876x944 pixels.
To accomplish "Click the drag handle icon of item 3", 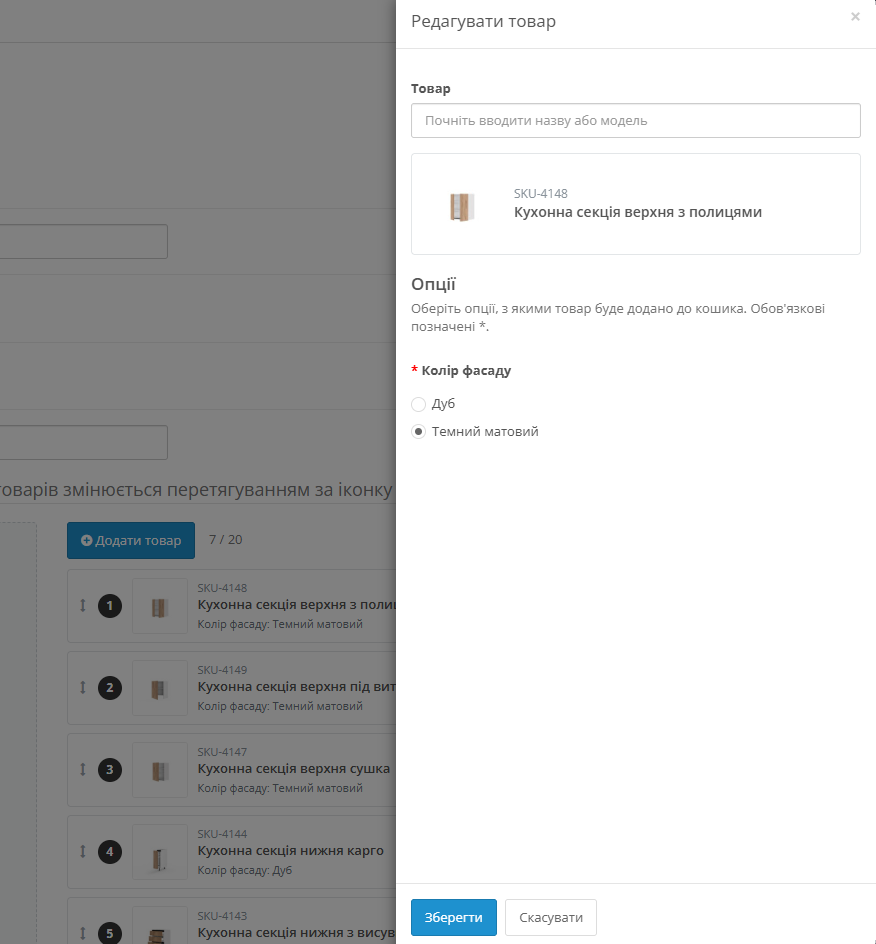I will 83,769.
